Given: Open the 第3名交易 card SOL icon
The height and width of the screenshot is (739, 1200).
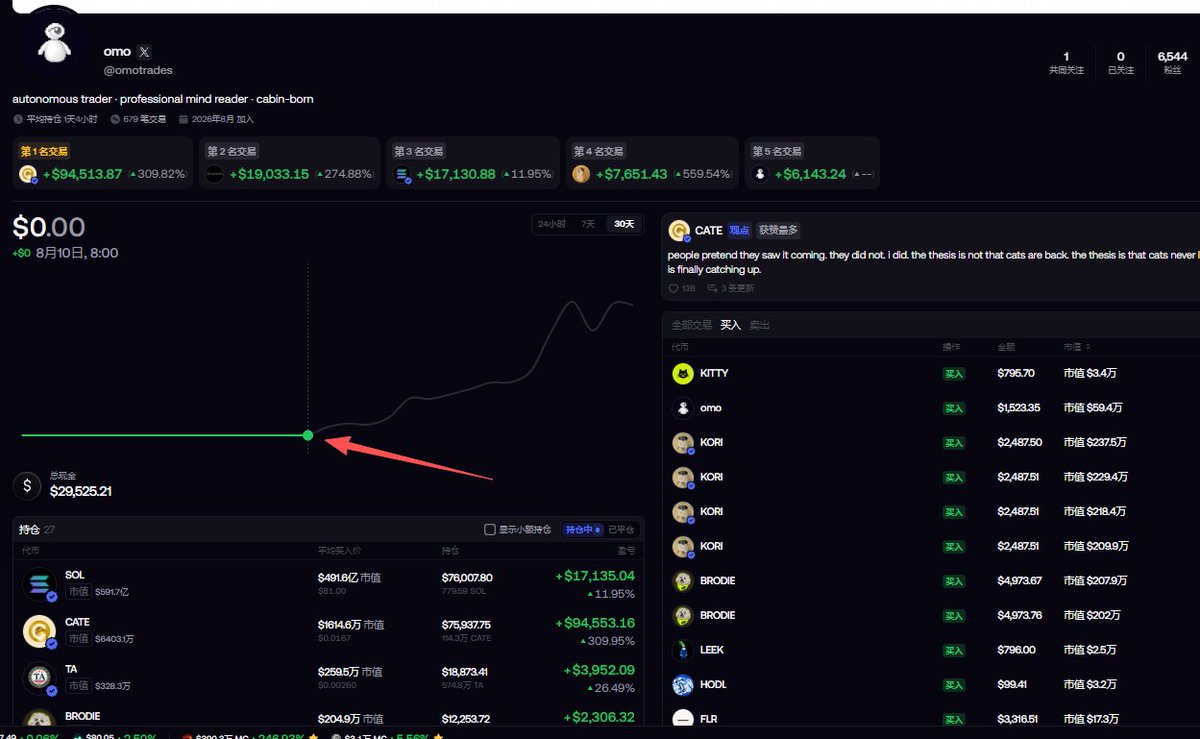Looking at the screenshot, I should pyautogui.click(x=402, y=174).
